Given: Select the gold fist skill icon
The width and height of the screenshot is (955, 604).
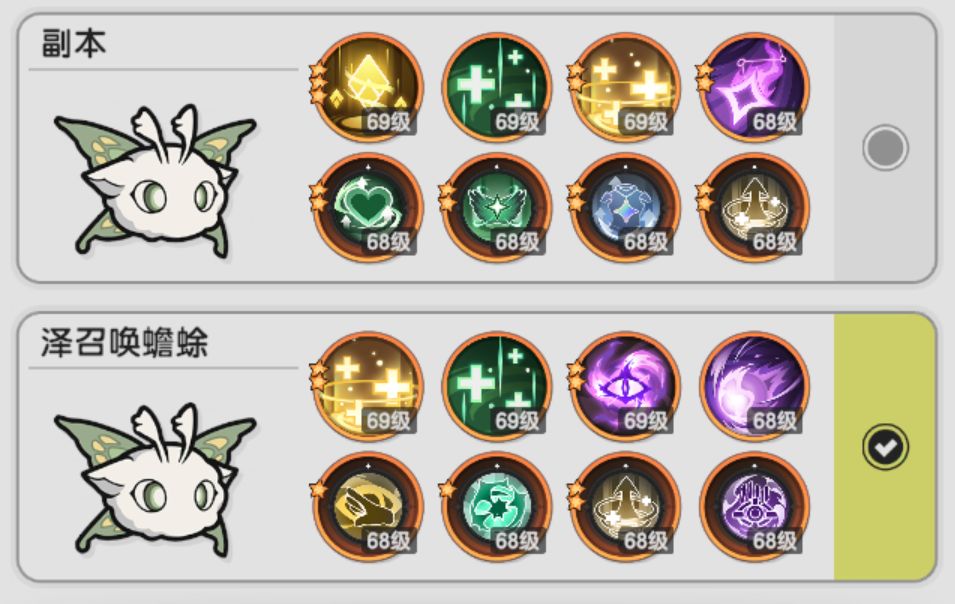Looking at the screenshot, I should tap(369, 507).
